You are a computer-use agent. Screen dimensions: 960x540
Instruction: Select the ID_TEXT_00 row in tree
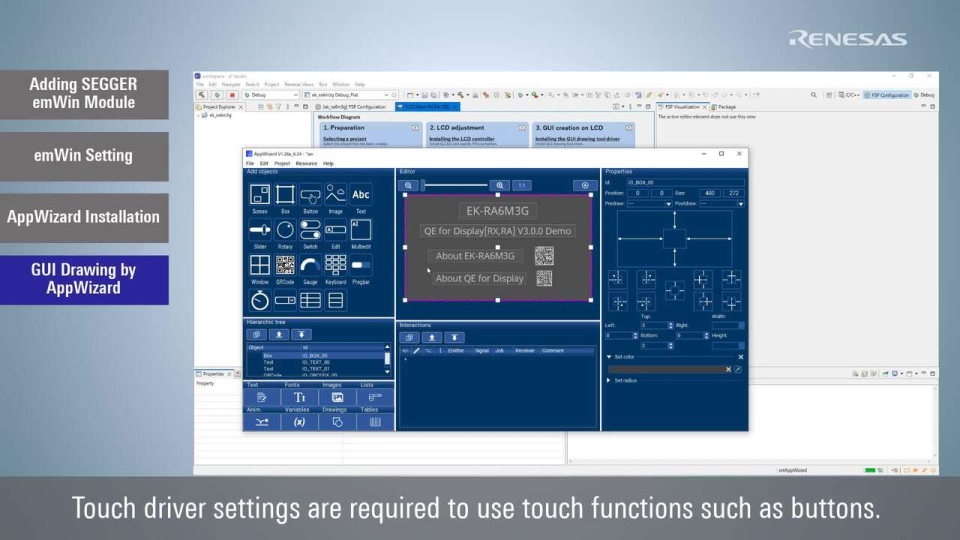click(315, 362)
